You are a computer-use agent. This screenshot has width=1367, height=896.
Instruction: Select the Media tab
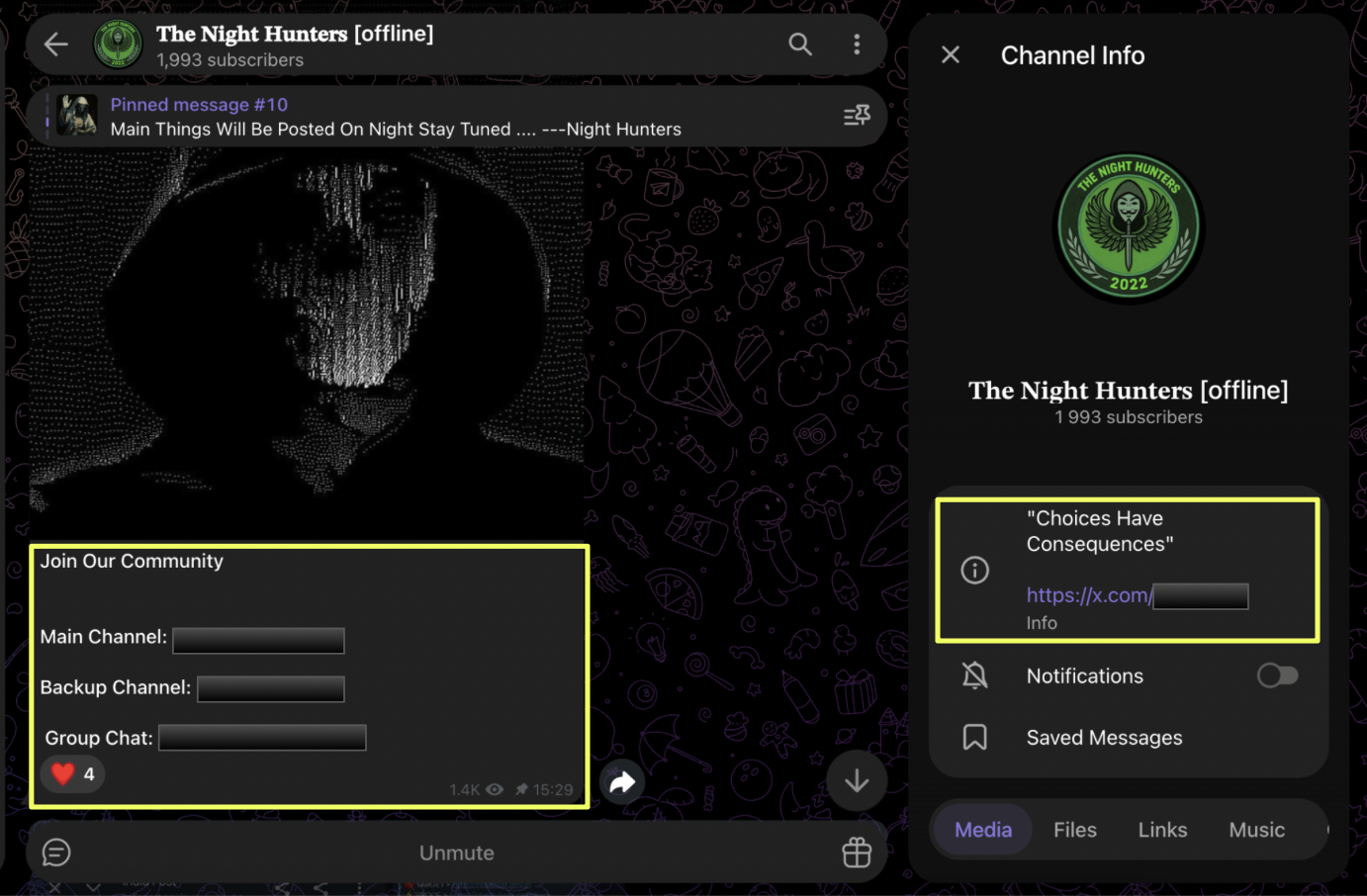click(x=983, y=830)
